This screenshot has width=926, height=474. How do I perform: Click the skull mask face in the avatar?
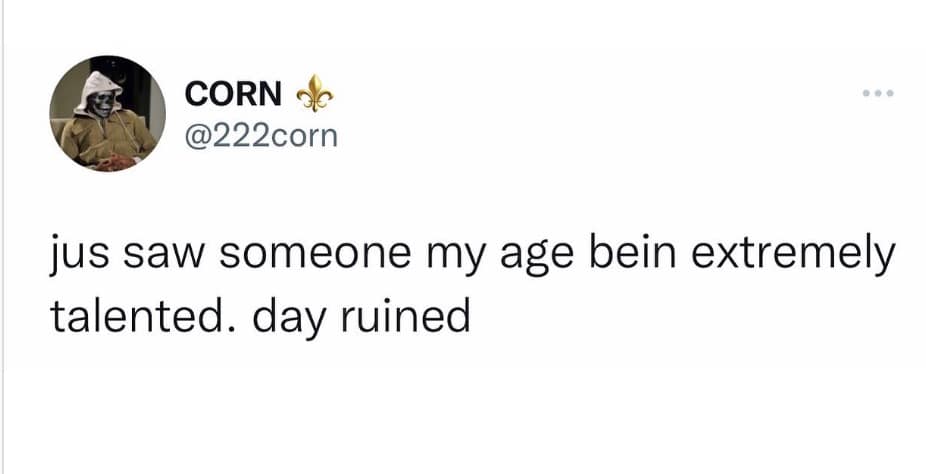(99, 102)
